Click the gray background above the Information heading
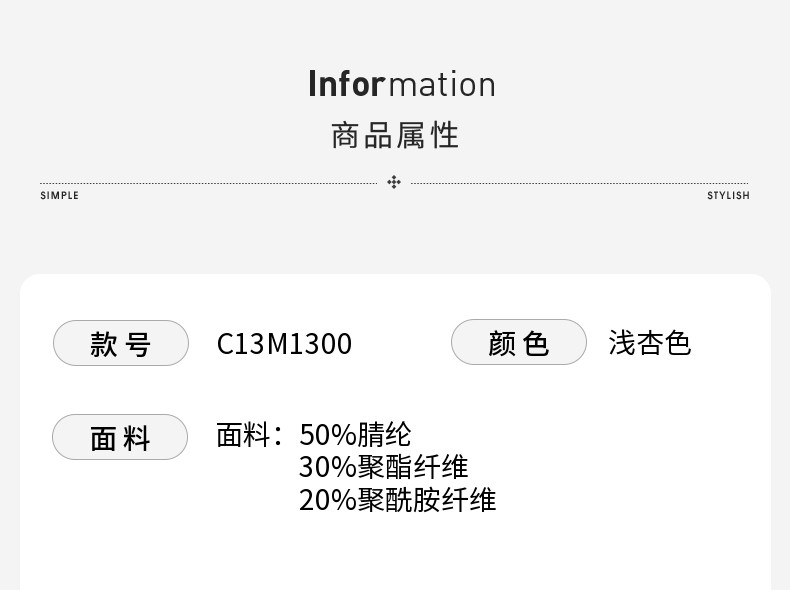790x590 pixels. [395, 30]
